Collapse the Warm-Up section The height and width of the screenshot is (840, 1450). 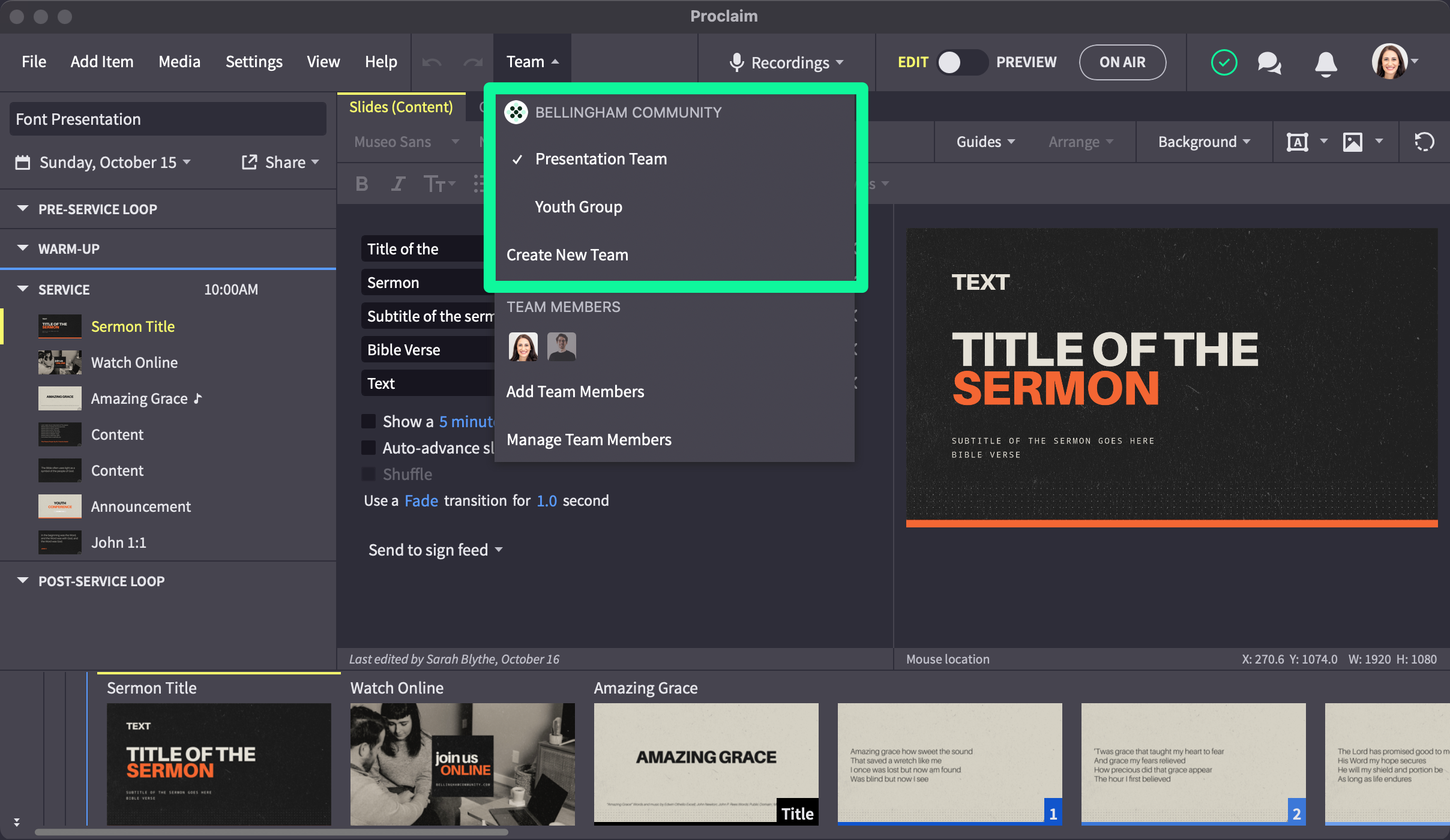pos(23,248)
